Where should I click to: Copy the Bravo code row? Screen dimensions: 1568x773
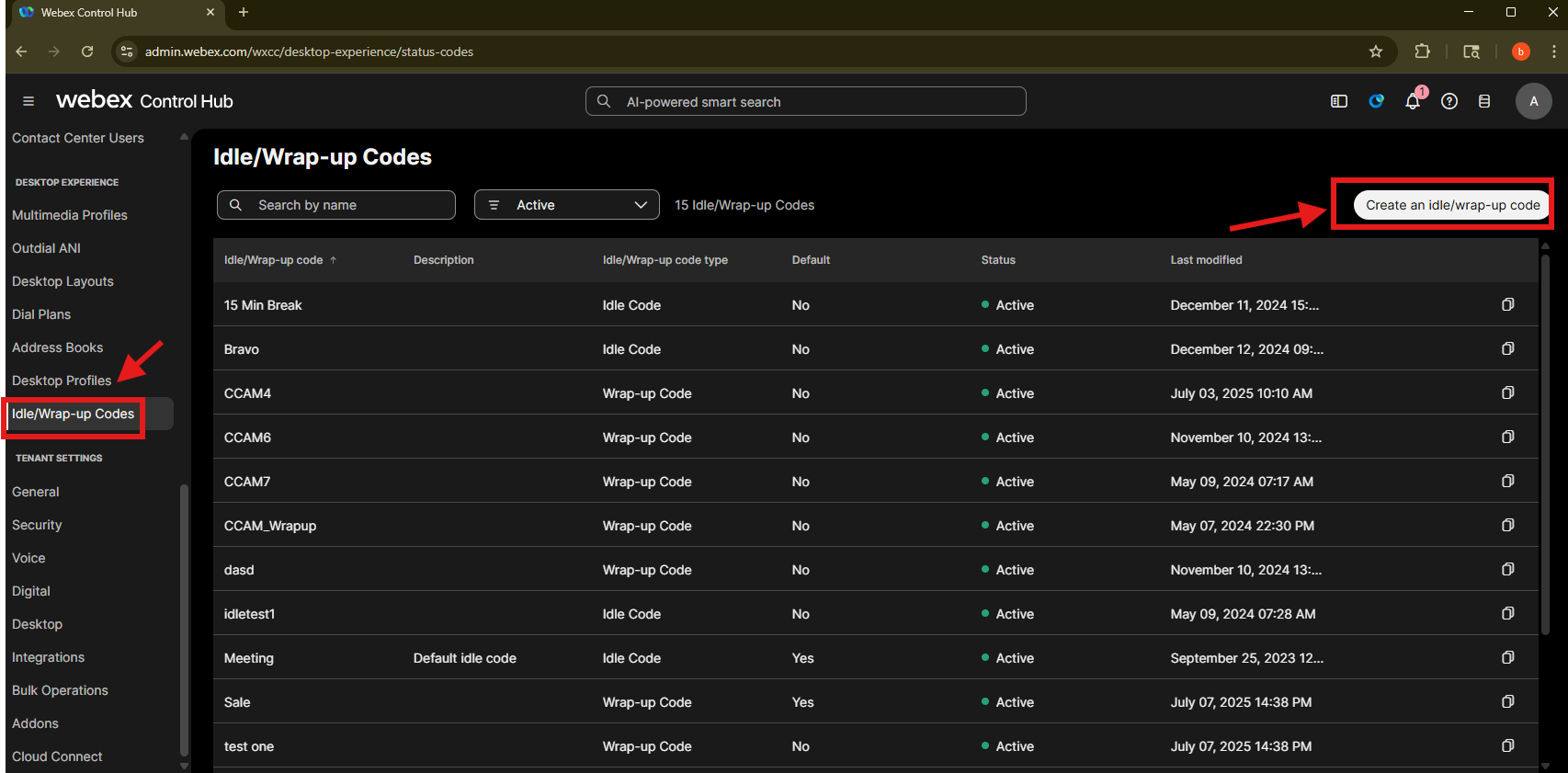(x=1508, y=348)
